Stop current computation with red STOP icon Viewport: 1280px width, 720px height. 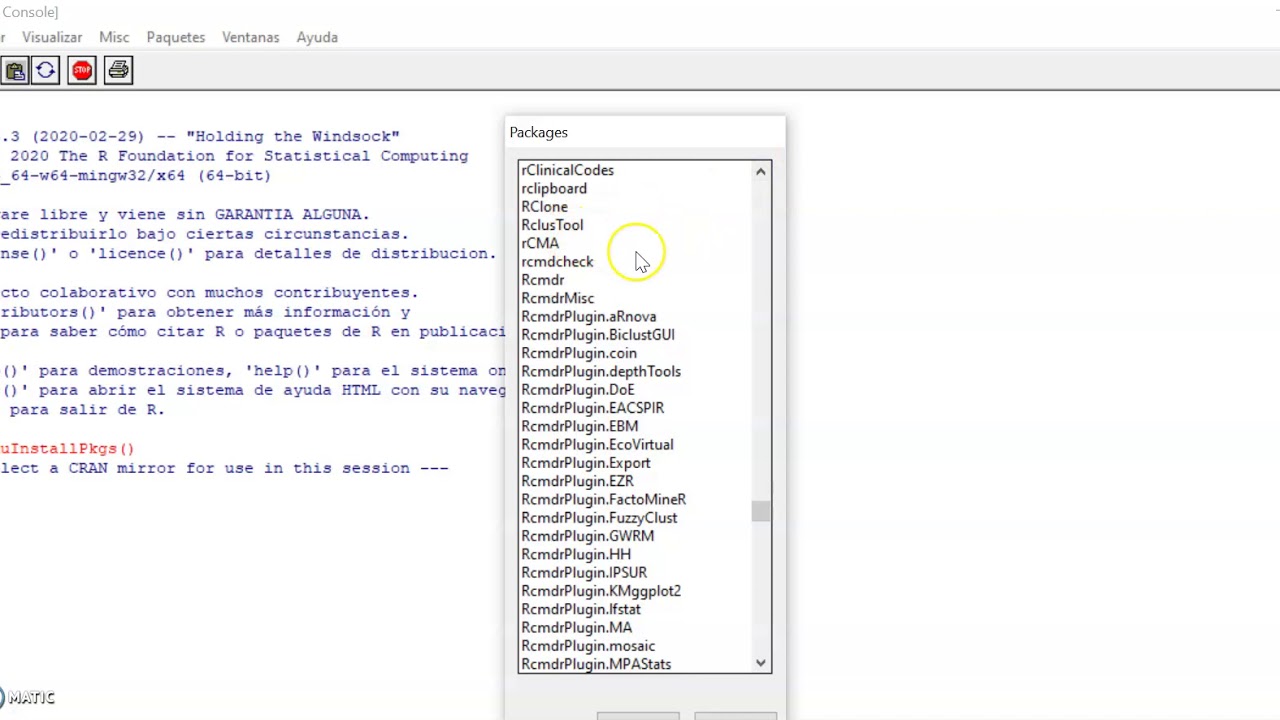82,70
